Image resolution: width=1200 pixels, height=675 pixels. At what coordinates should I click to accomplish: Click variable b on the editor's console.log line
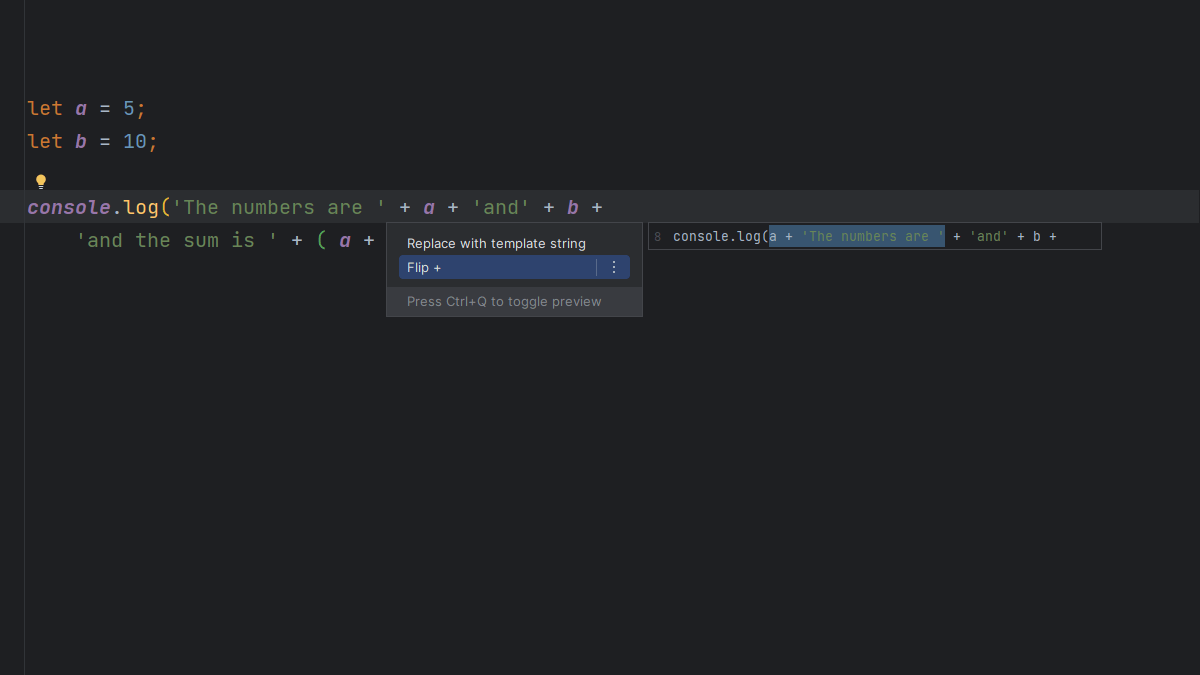573,208
